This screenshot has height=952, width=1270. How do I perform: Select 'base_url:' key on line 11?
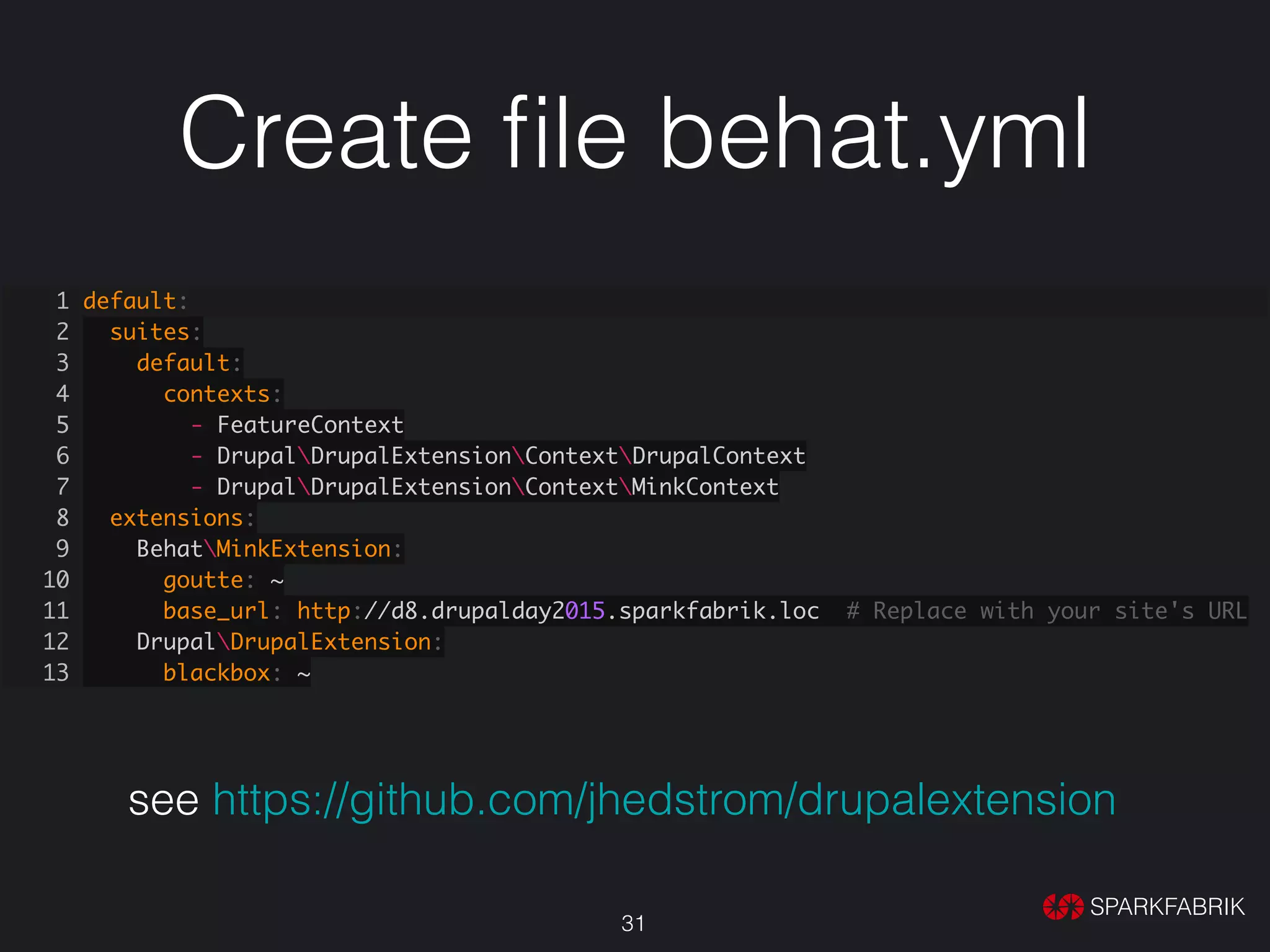coord(222,611)
